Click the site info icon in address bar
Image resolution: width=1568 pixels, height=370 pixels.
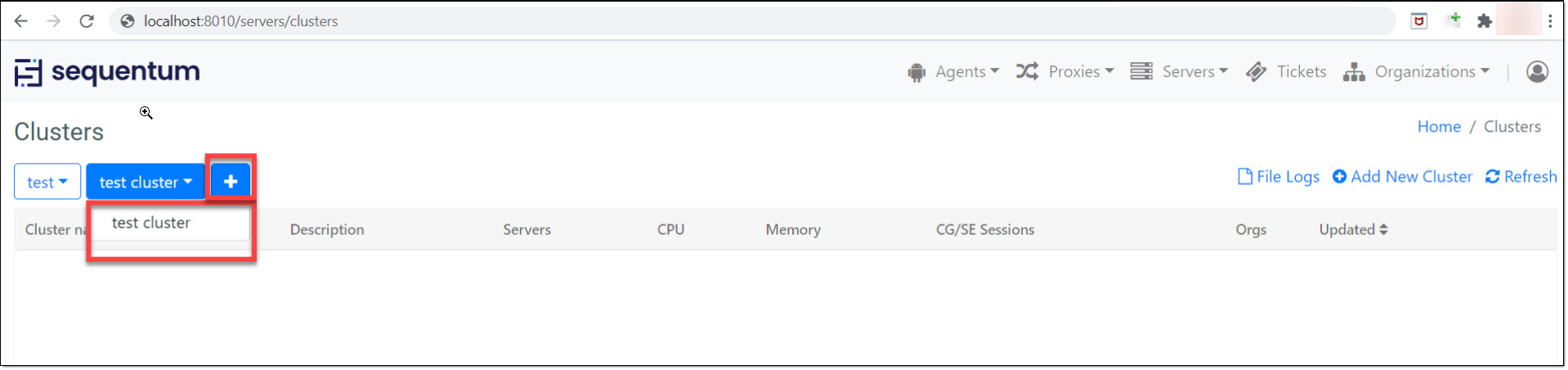128,21
